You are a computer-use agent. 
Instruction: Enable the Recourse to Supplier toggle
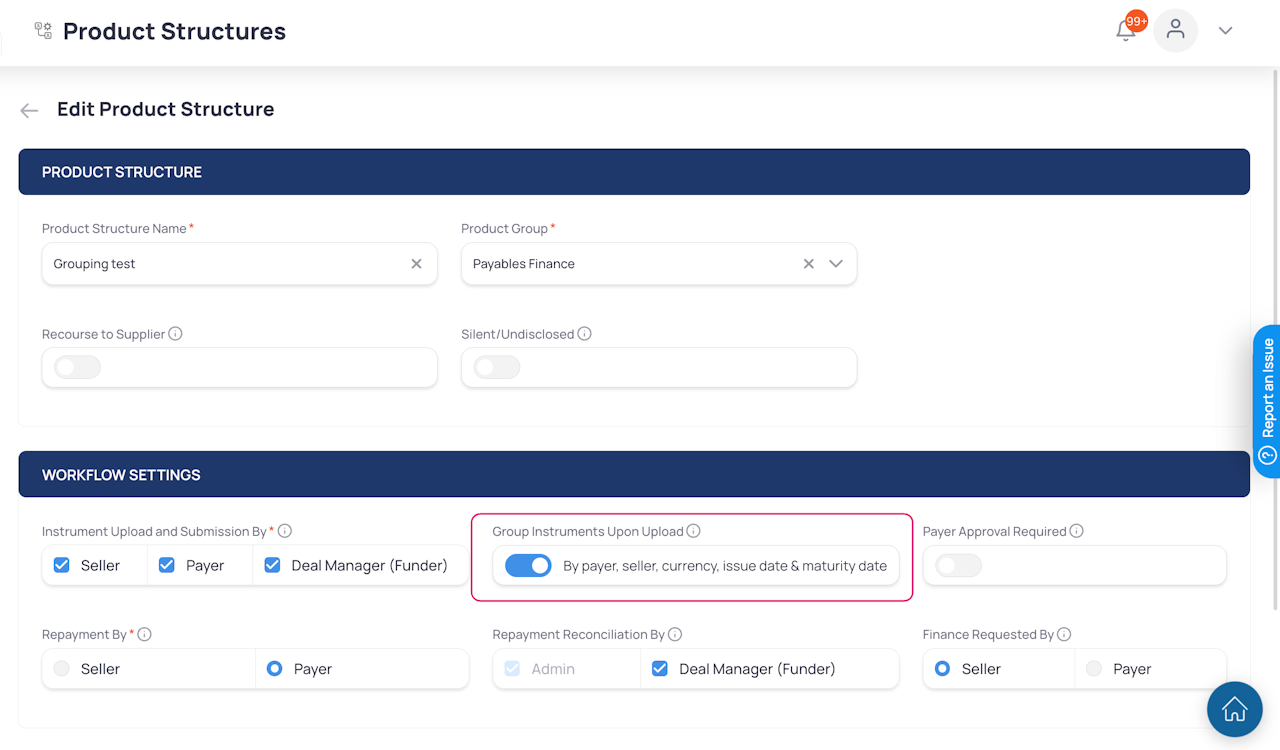pyautogui.click(x=77, y=368)
